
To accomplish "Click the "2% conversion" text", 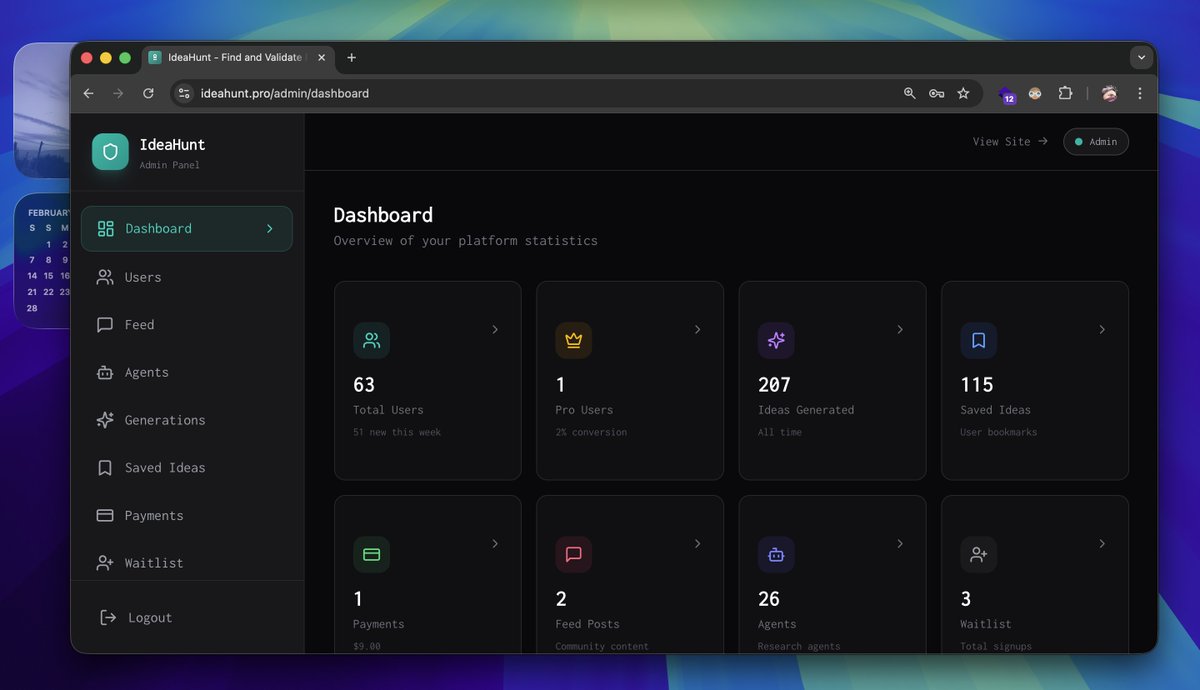I will coord(591,432).
